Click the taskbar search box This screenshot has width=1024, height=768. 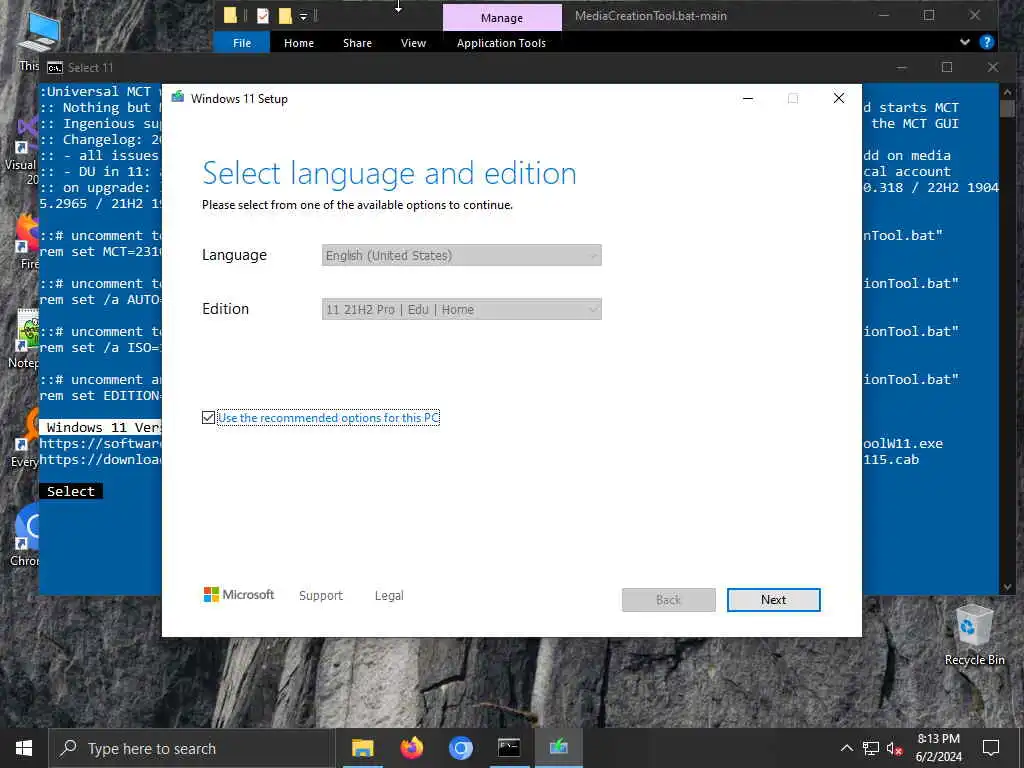191,748
